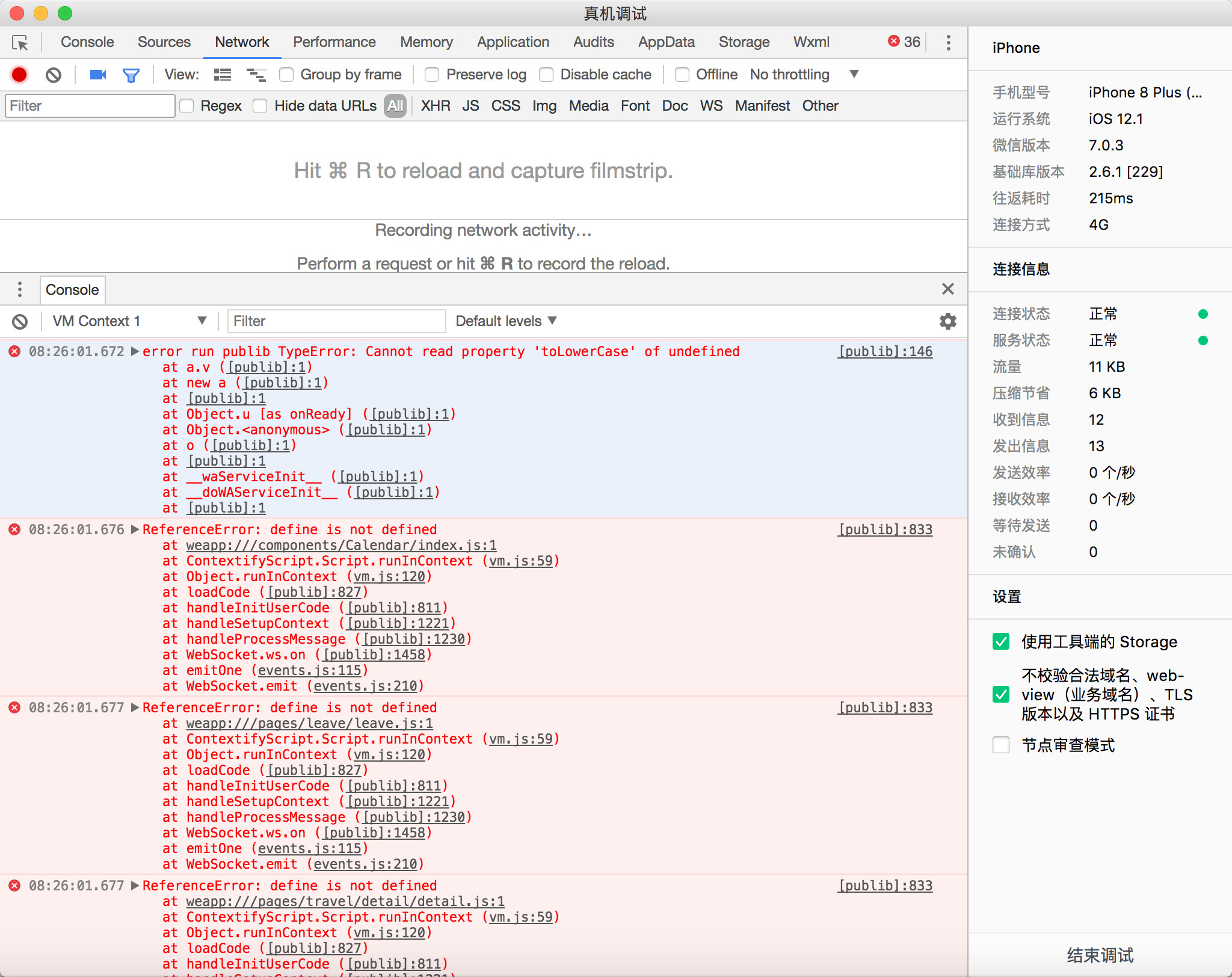Toggle the Offline checkbox
The image size is (1232, 977).
point(682,75)
